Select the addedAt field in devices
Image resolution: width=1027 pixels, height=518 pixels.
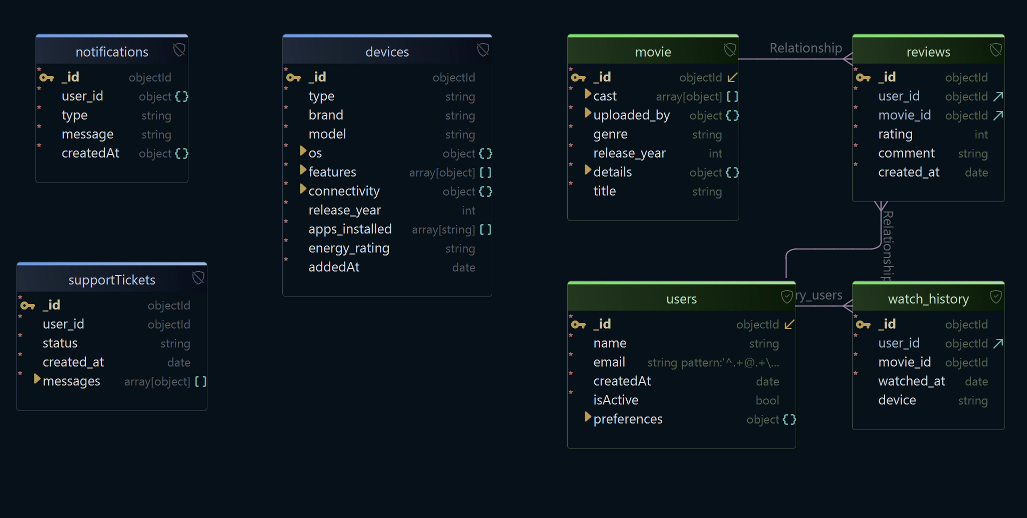click(387, 267)
